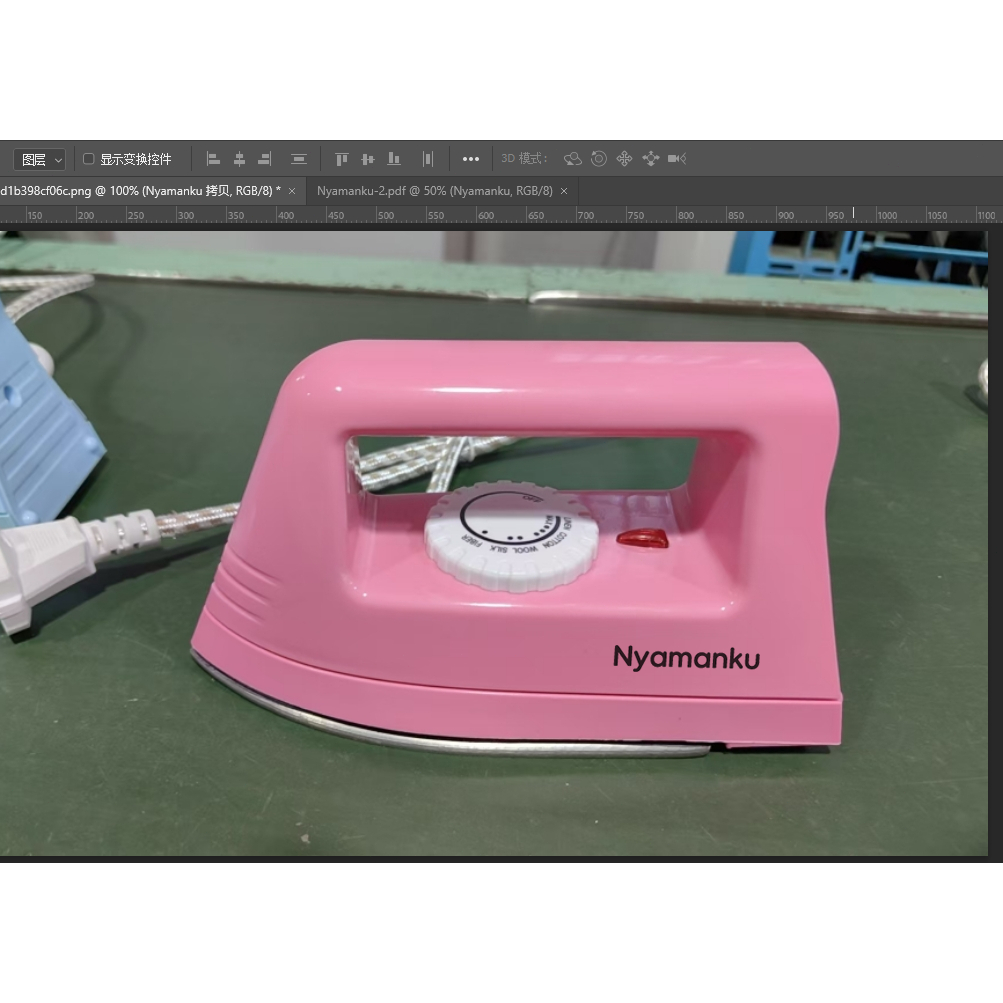Close the Nyamanku-2.pdf tab

[564, 191]
